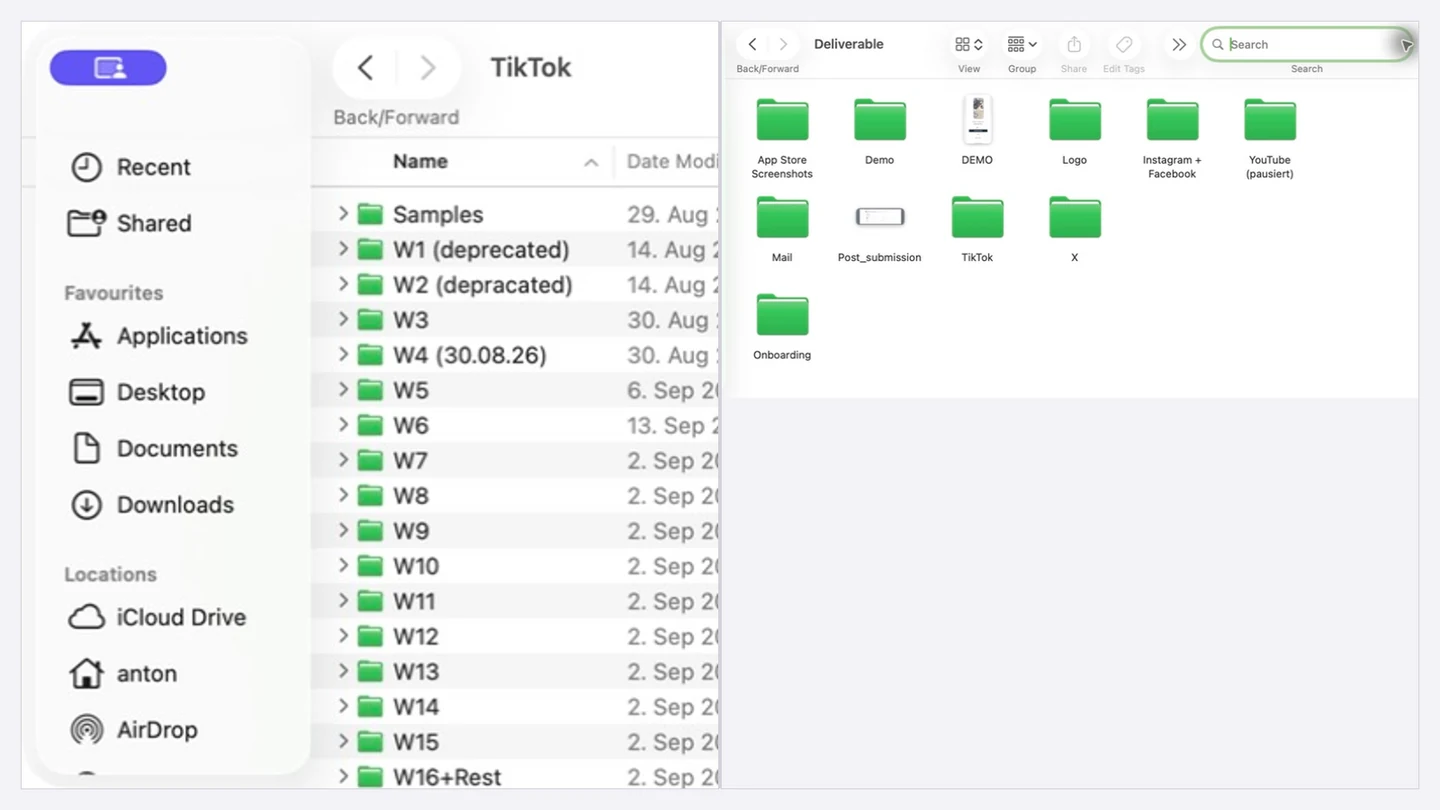Select the Post_submission file
1440x810 pixels.
(x=880, y=234)
